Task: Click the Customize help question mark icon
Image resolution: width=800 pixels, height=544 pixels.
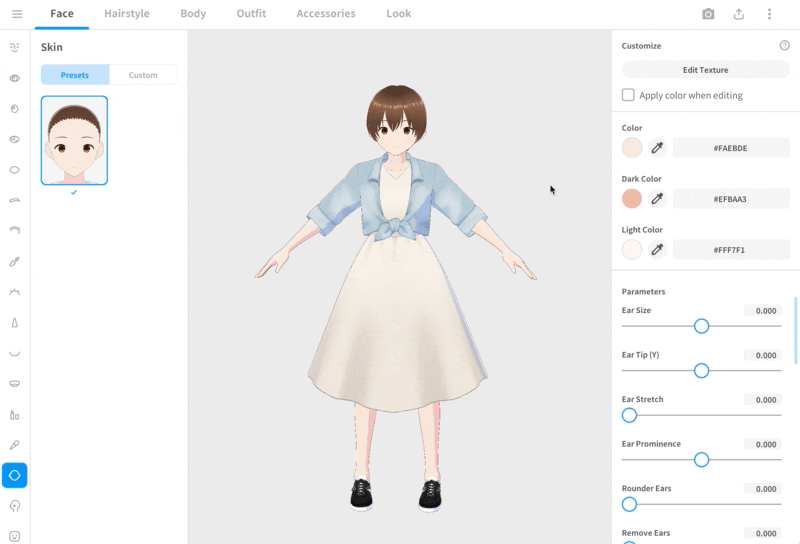Action: (784, 46)
